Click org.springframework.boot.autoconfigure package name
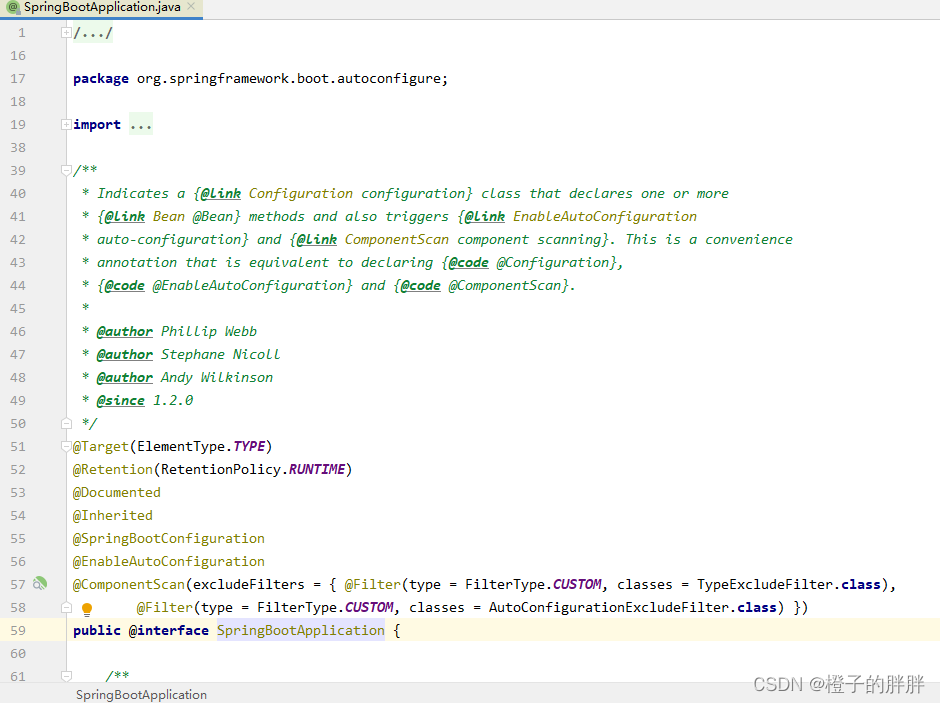This screenshot has height=703, width=940. click(x=289, y=79)
